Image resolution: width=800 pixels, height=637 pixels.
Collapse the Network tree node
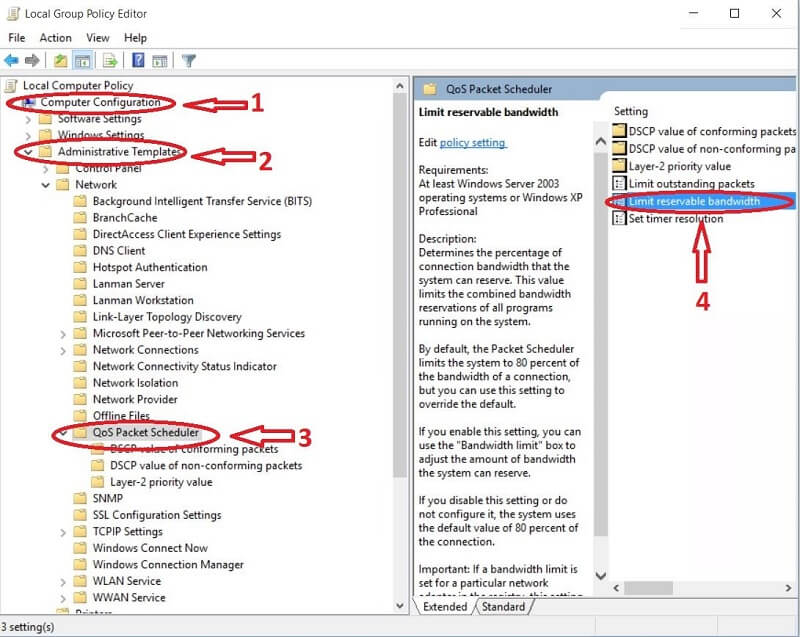46,185
